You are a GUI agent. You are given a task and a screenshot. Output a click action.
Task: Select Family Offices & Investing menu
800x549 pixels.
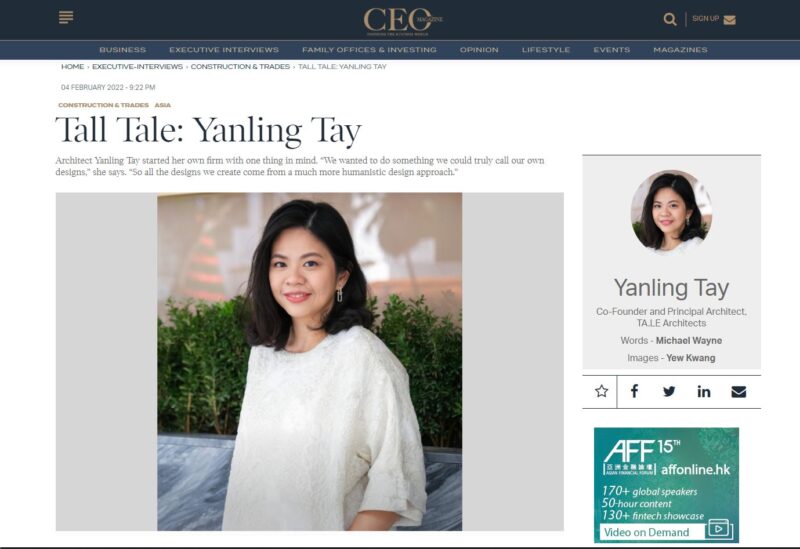[x=369, y=50]
